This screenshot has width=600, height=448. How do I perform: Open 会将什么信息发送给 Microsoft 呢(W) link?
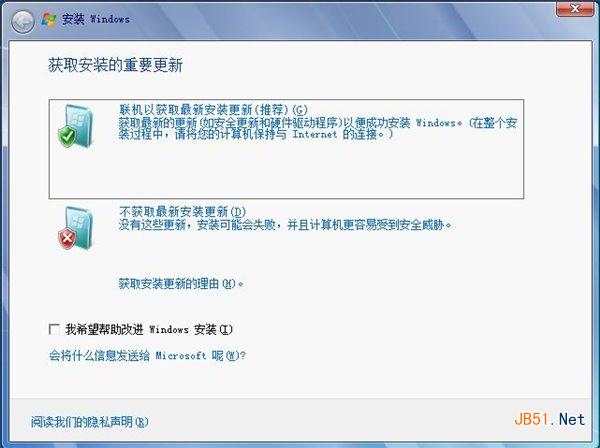tap(147, 356)
